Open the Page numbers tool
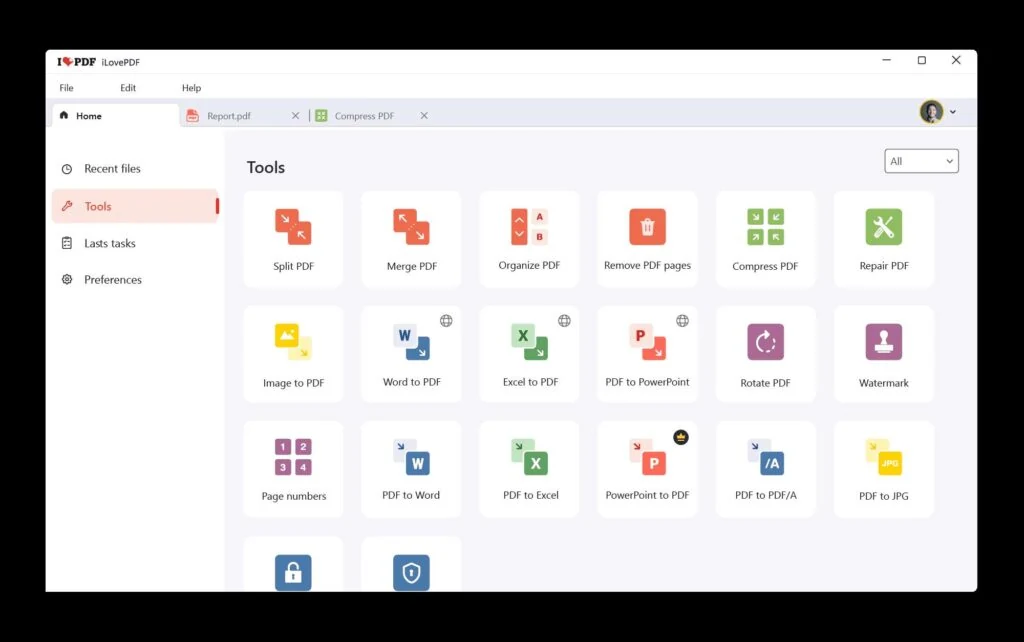Screen dimensions: 1024x642 pyautogui.click(x=293, y=469)
